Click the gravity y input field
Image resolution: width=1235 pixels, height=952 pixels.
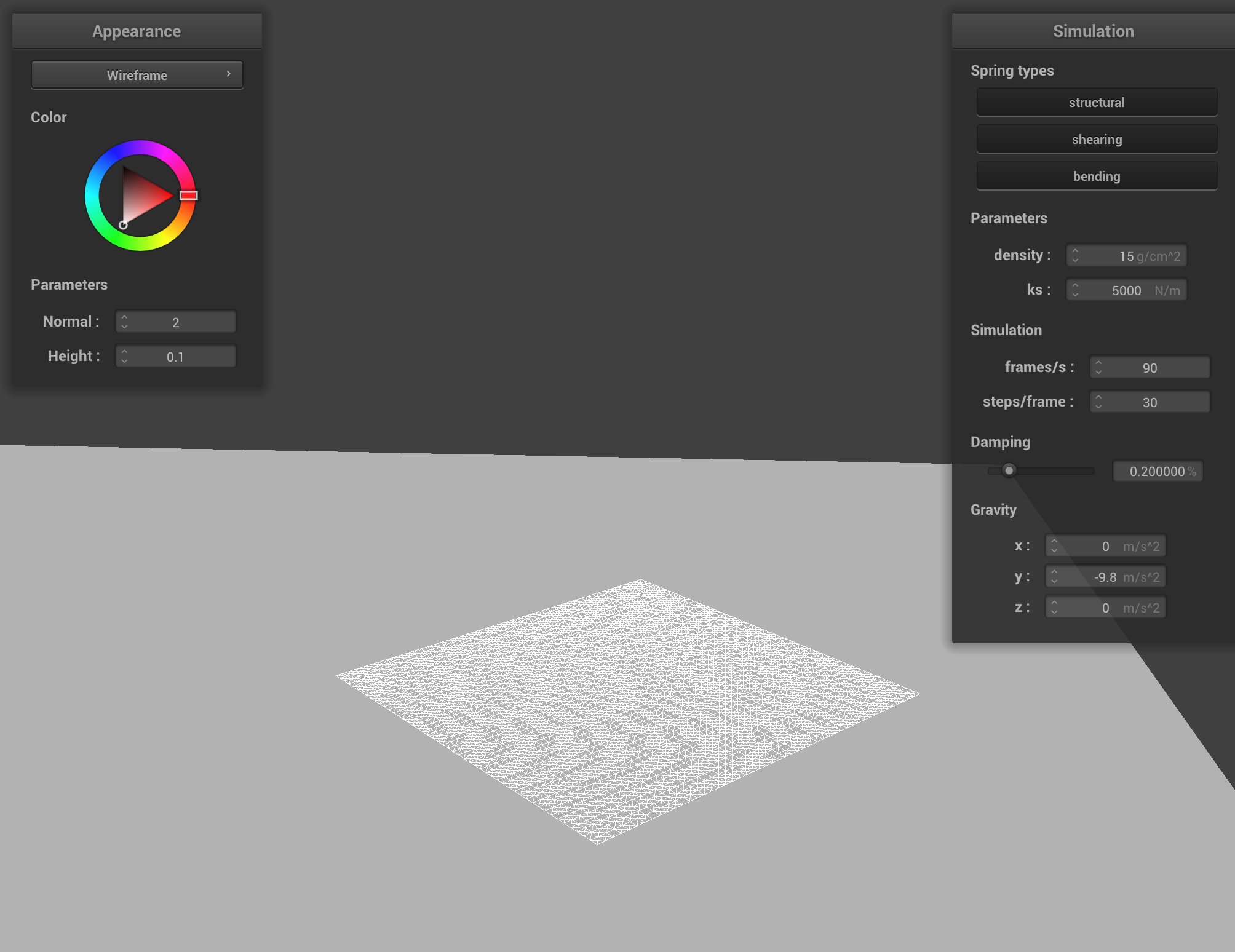coord(1106,576)
